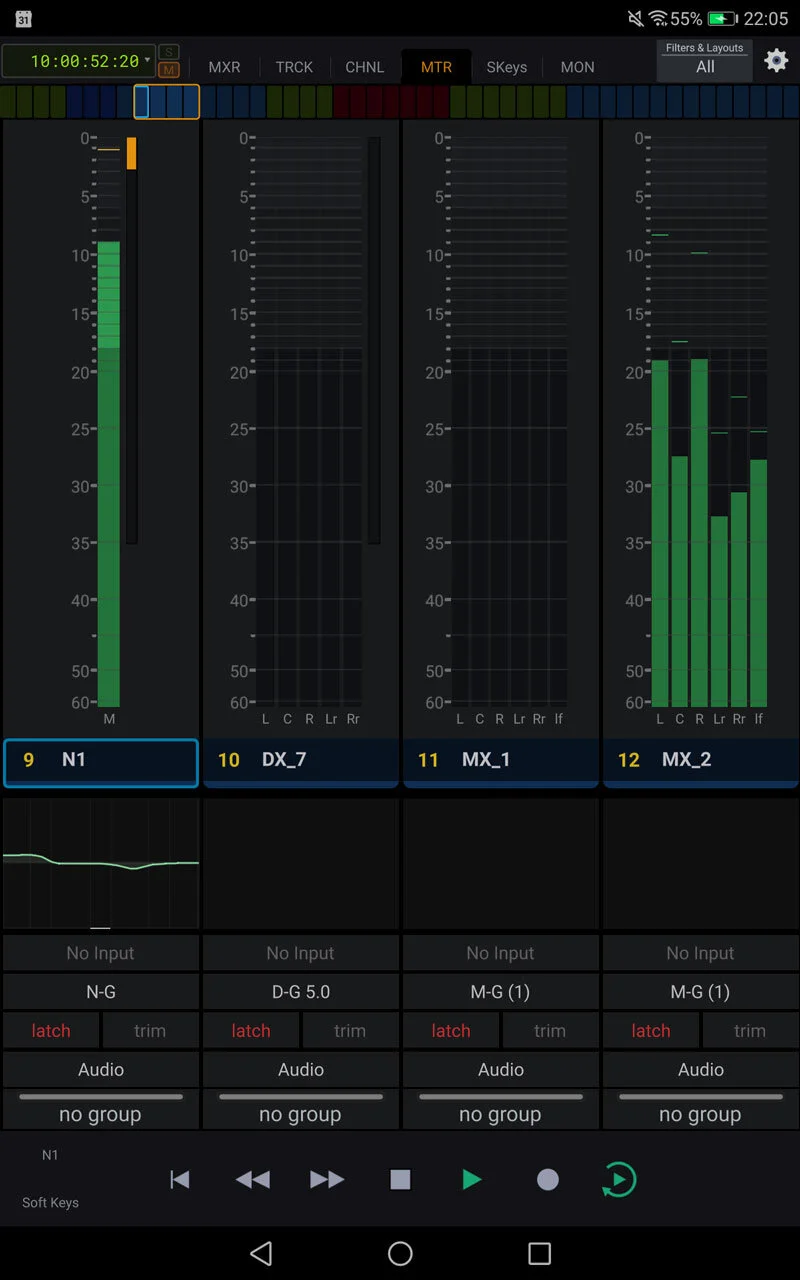The height and width of the screenshot is (1280, 800).
Task: Stop playback with the stop icon
Action: (x=400, y=1180)
